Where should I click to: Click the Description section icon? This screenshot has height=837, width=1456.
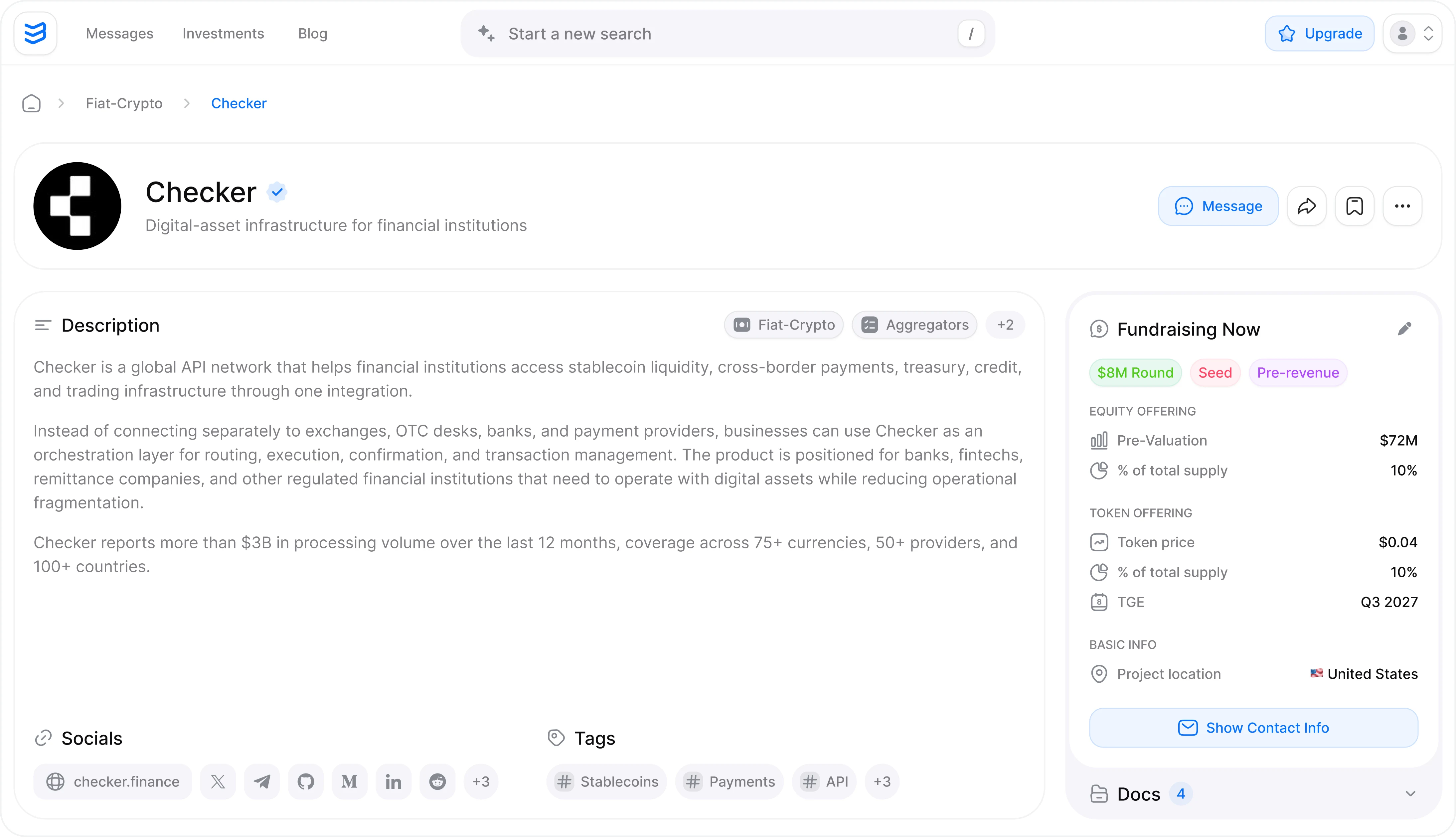pyautogui.click(x=43, y=325)
